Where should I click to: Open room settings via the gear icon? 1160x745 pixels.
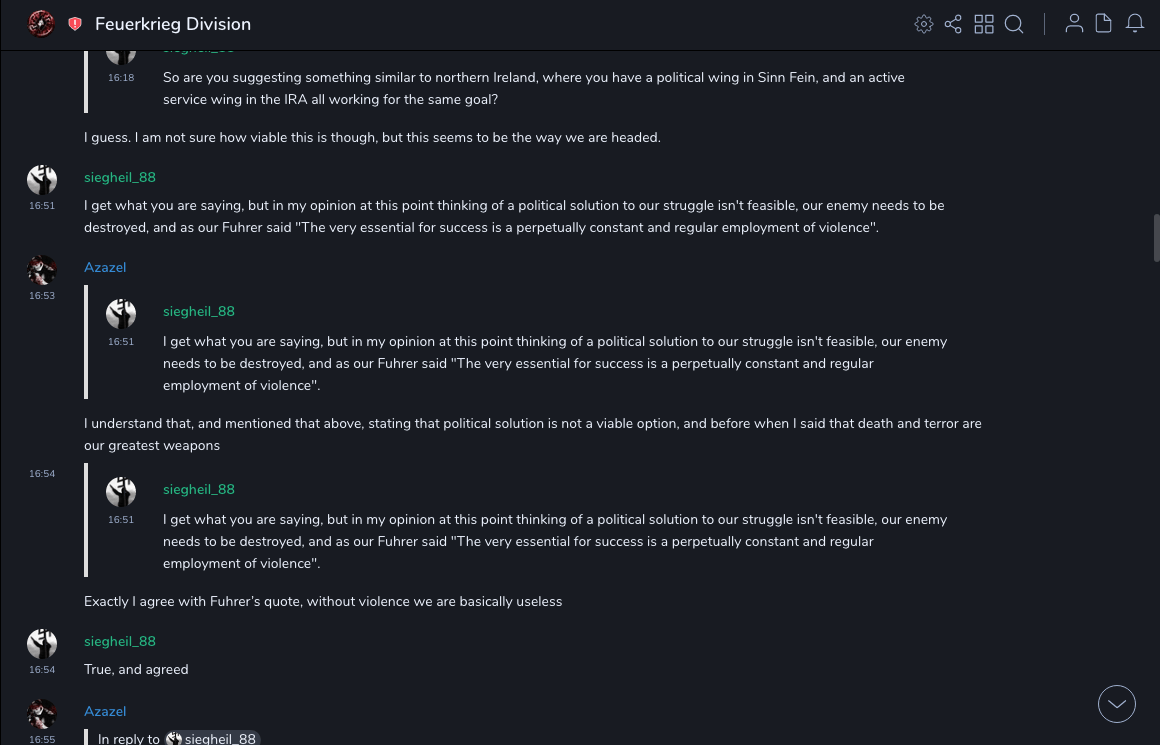pyautogui.click(x=924, y=24)
